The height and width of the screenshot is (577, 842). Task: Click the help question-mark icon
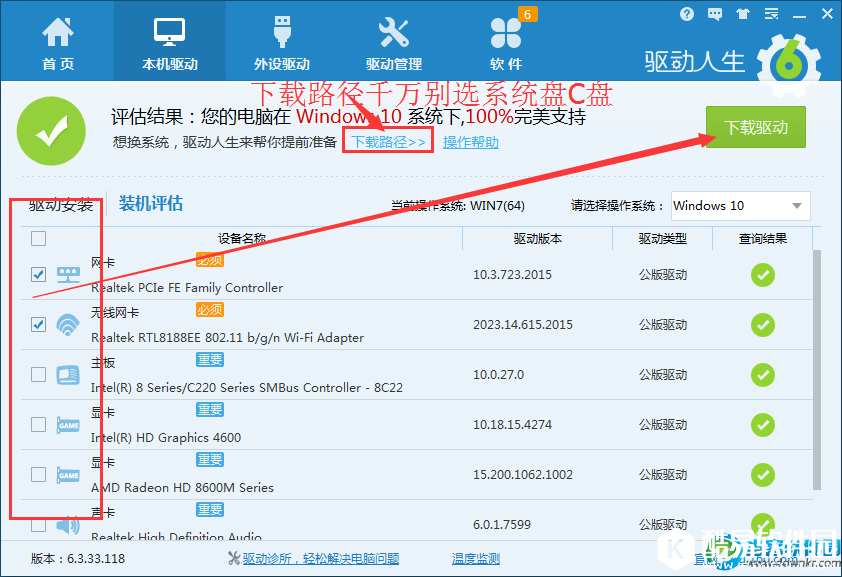coord(686,13)
